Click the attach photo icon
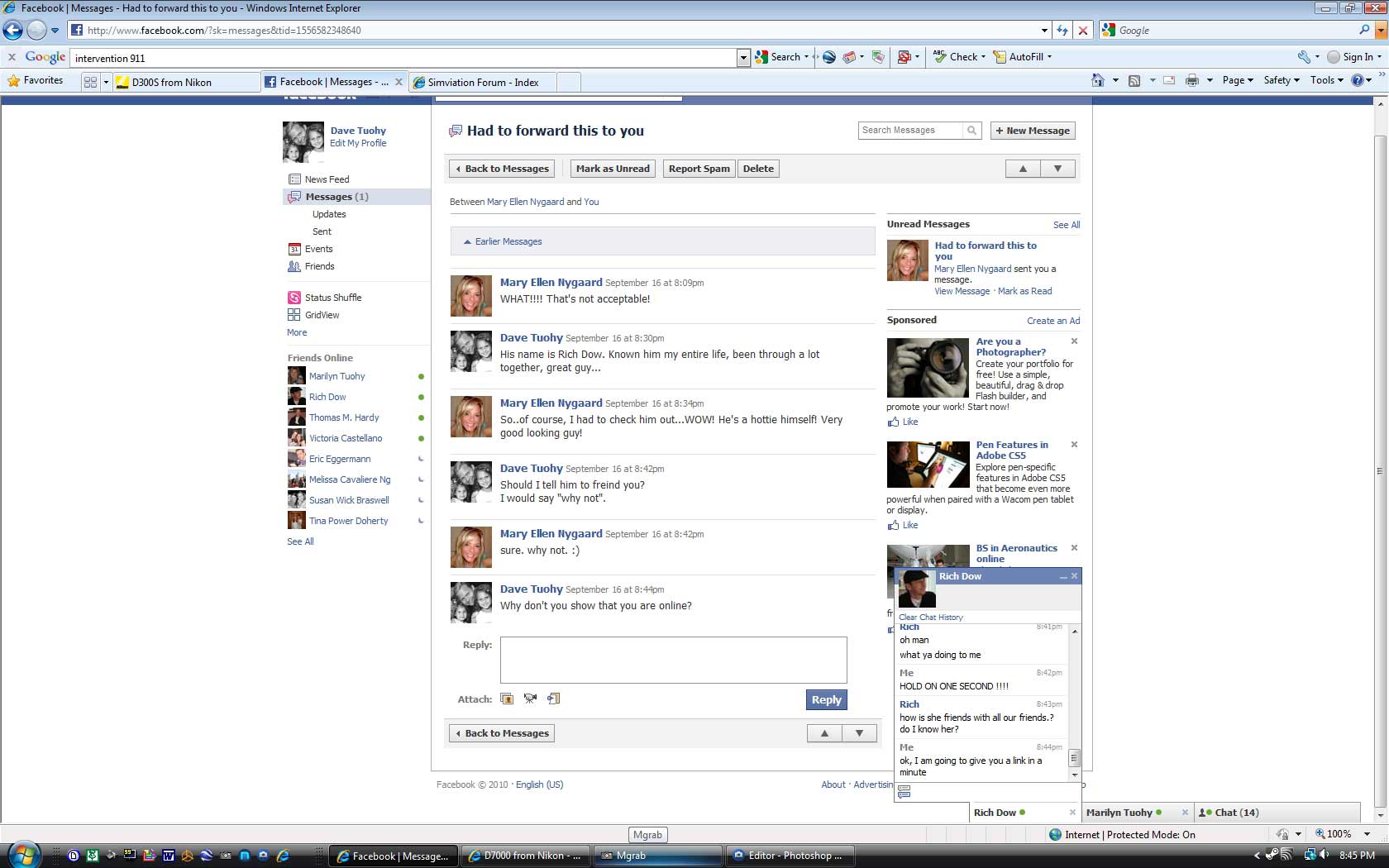This screenshot has width=1389, height=868. [507, 699]
